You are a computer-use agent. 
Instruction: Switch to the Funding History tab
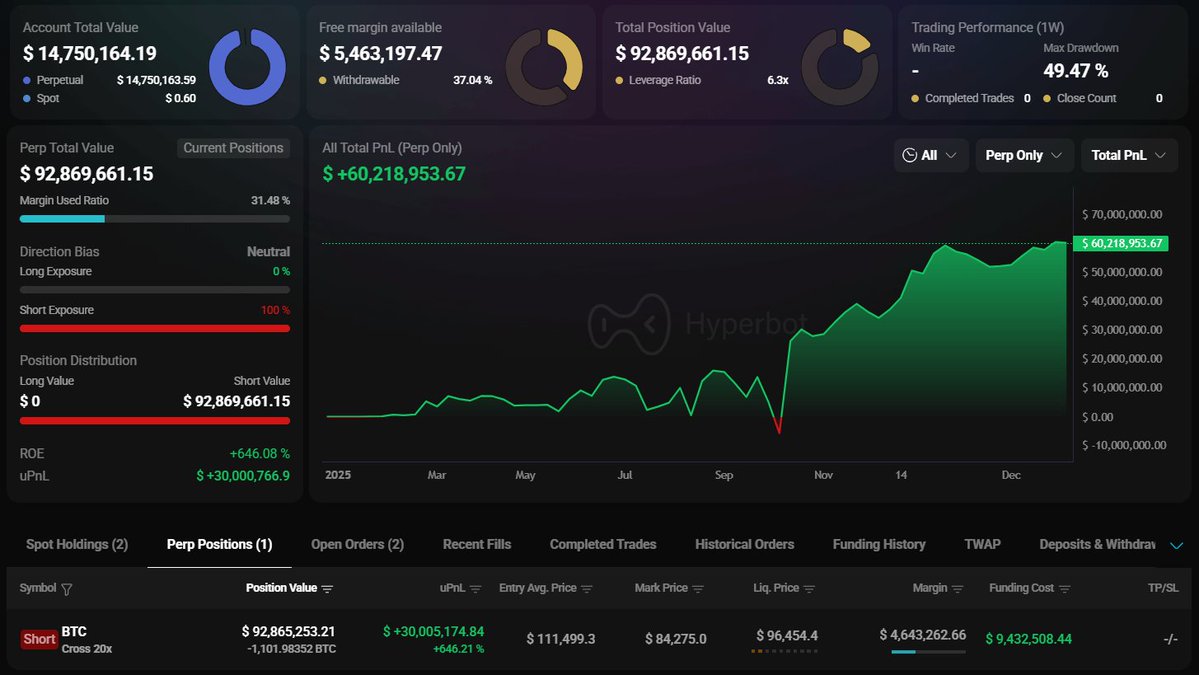(879, 544)
